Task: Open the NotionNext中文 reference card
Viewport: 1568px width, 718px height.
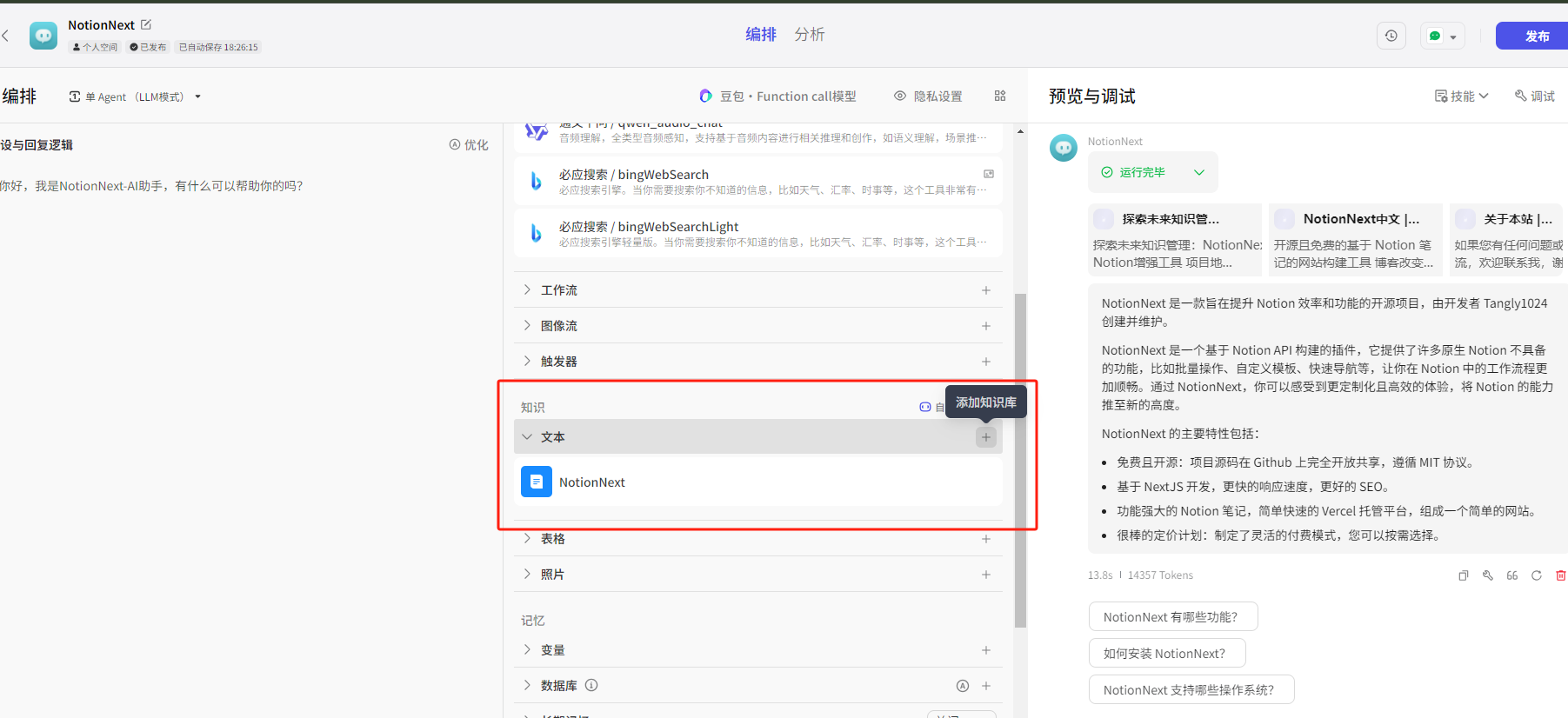Action: [1356, 240]
